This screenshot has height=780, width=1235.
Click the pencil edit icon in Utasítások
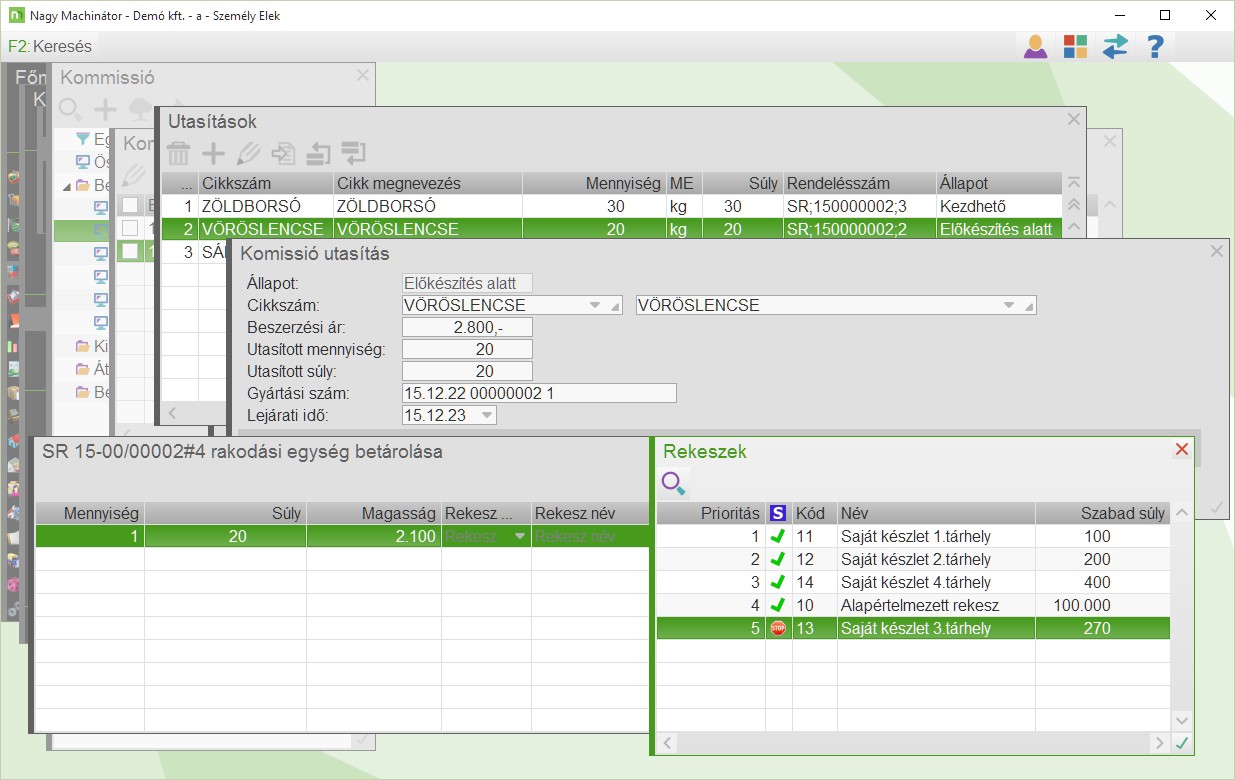point(249,153)
